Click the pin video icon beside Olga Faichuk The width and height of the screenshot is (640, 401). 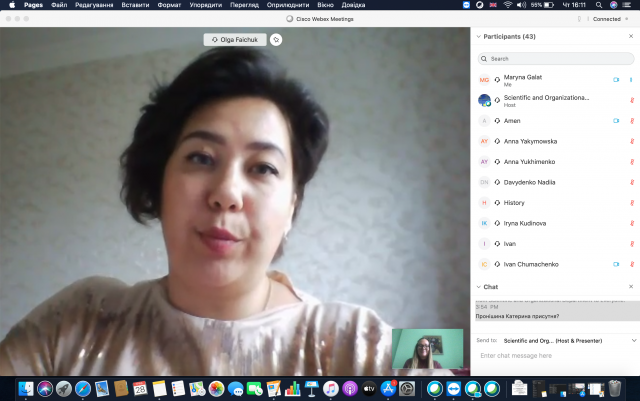pos(276,40)
